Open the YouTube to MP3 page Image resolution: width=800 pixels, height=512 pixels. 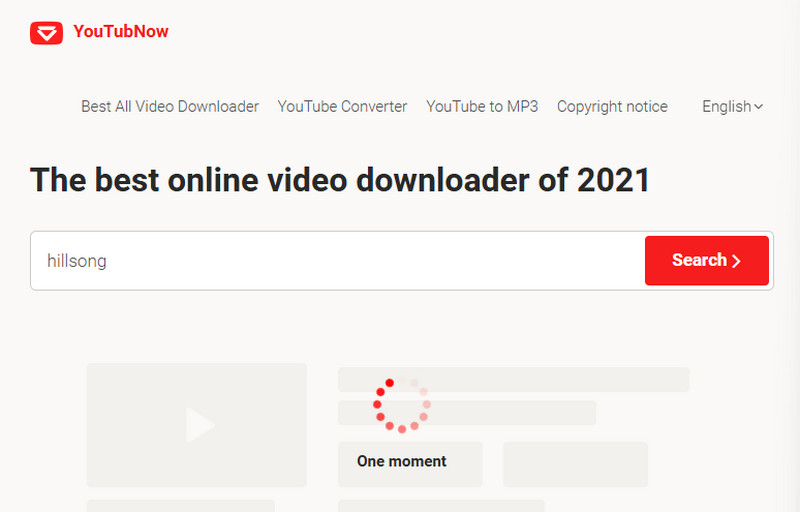(482, 106)
